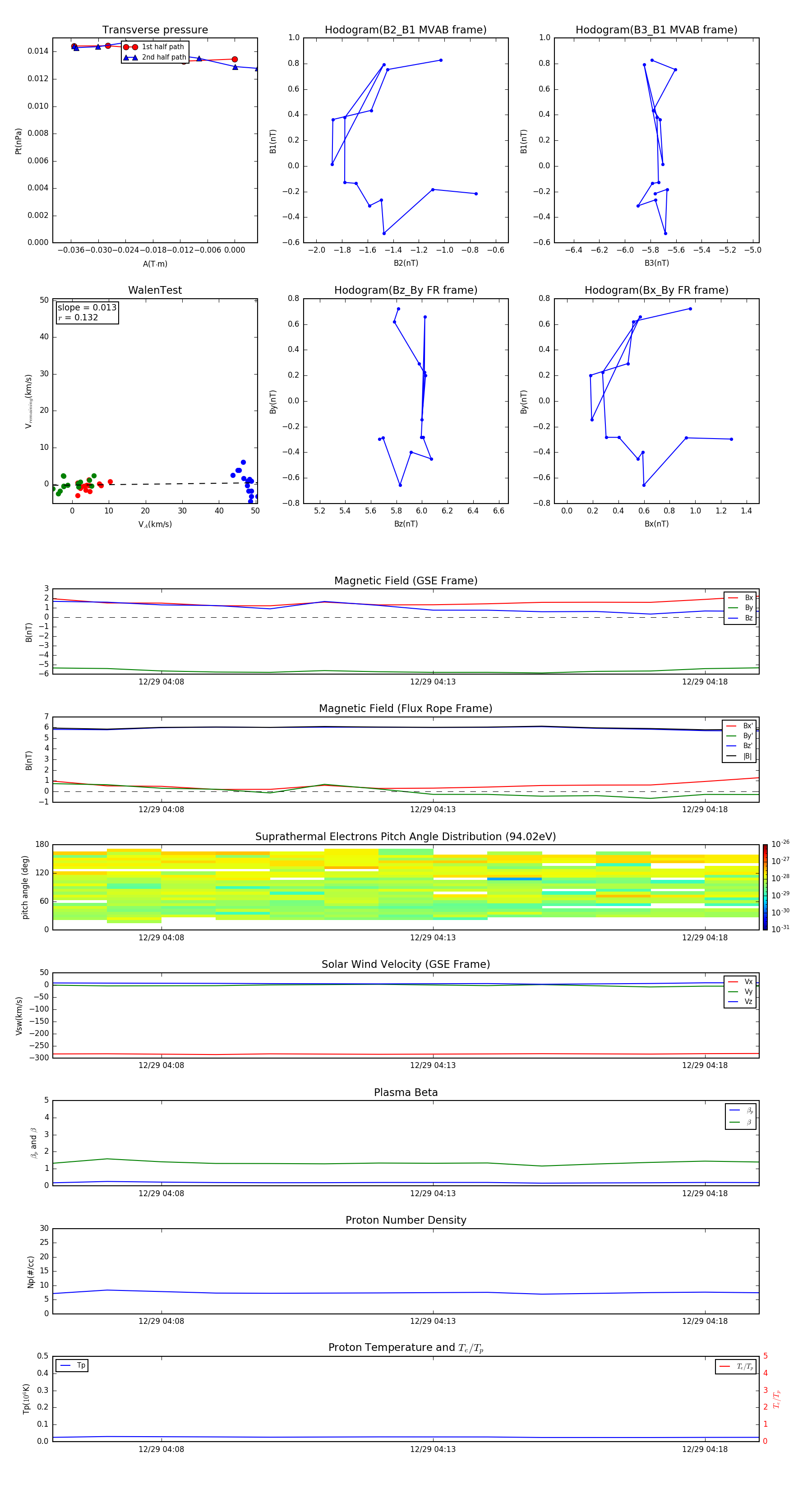Select the 'Hodogram(Bz_By FR frame)' title
812x1489 pixels.
(x=406, y=290)
